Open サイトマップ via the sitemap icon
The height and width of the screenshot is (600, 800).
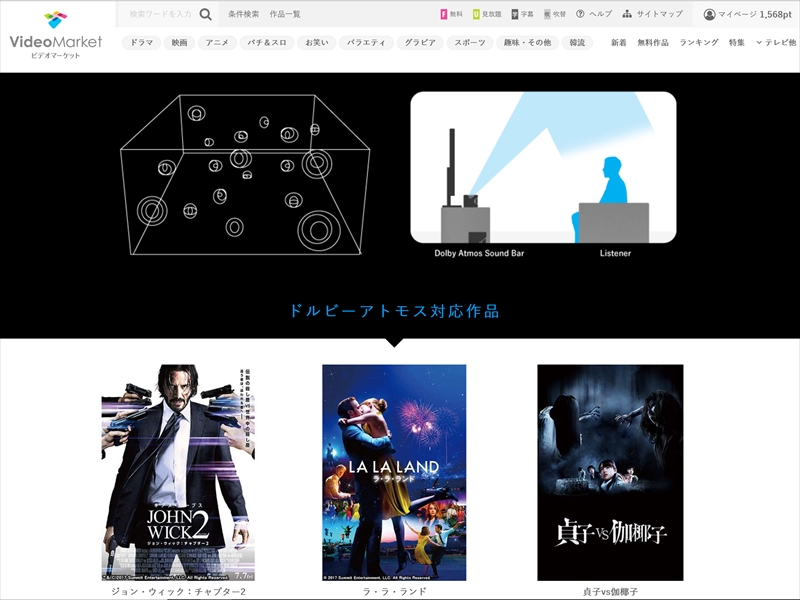(653, 14)
